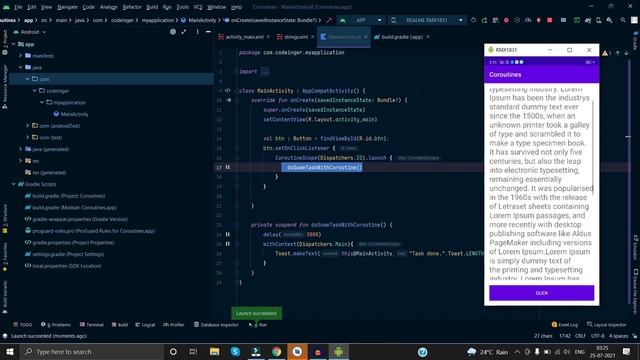Expand the manifests folder
The width and height of the screenshot is (640, 360).
pyautogui.click(x=21, y=56)
